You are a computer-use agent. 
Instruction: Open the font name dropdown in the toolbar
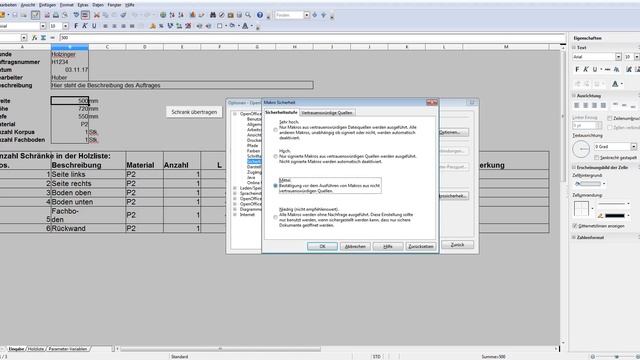pos(43,26)
